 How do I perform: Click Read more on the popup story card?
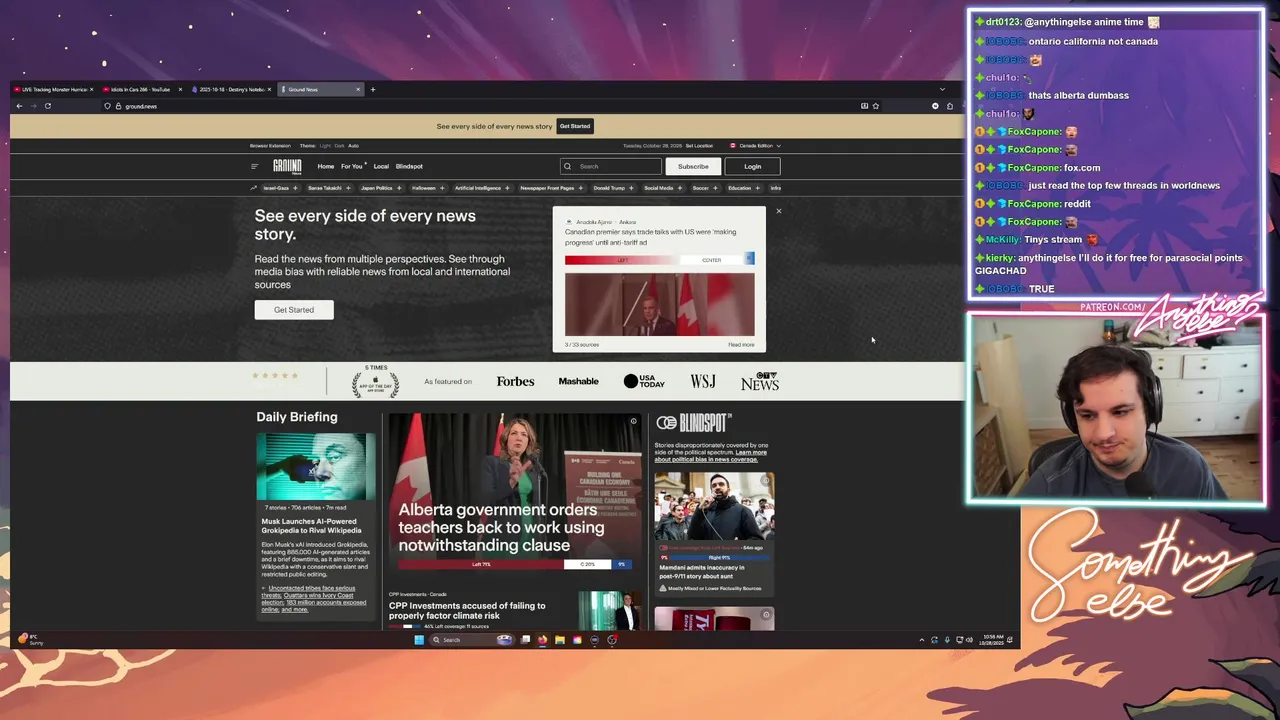[x=741, y=345]
